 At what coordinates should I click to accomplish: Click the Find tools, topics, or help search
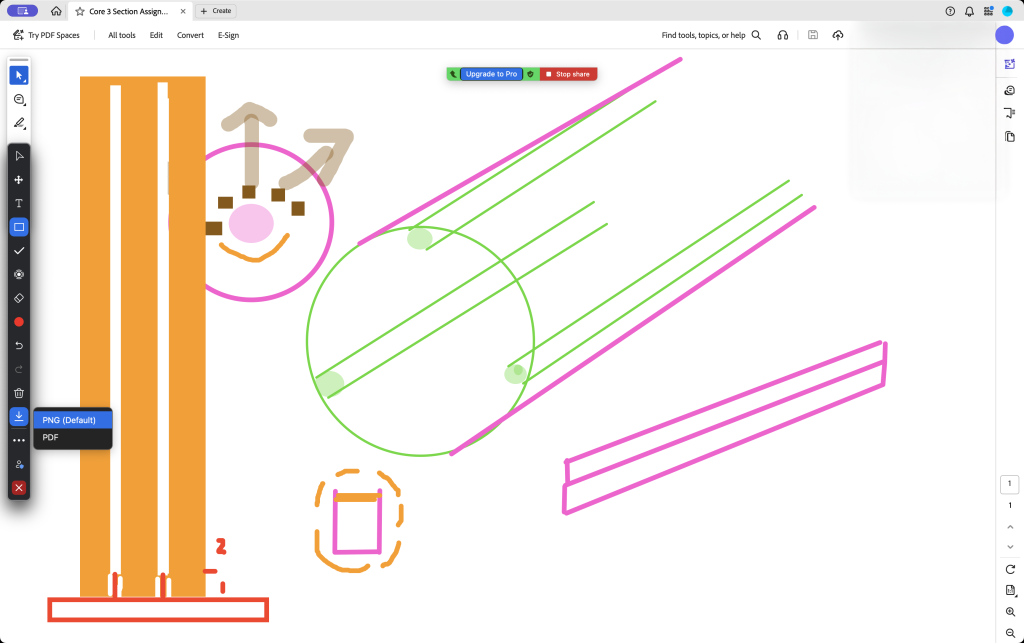tap(711, 35)
